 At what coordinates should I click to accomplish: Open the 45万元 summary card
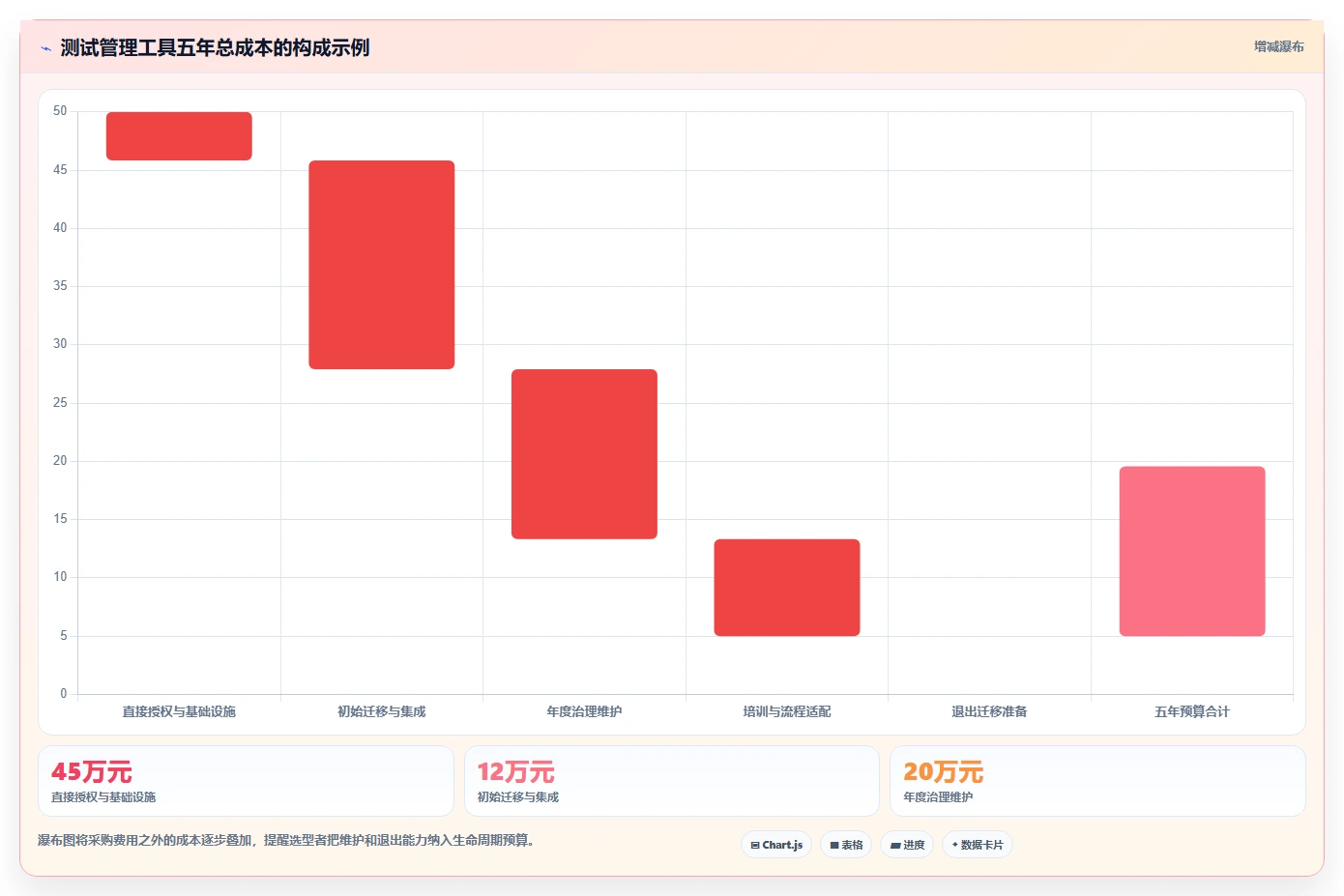[x=246, y=781]
